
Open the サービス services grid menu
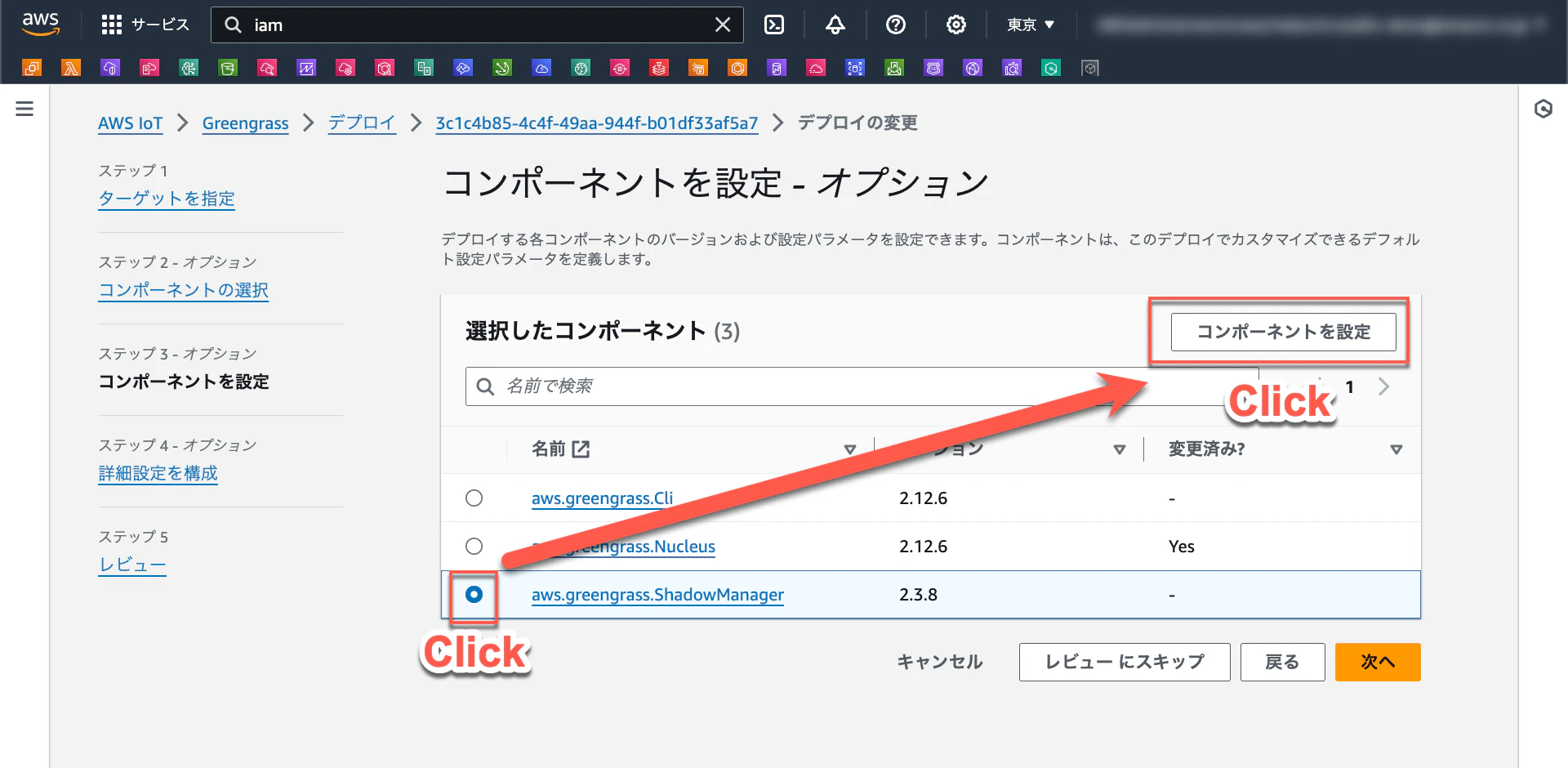(x=145, y=25)
